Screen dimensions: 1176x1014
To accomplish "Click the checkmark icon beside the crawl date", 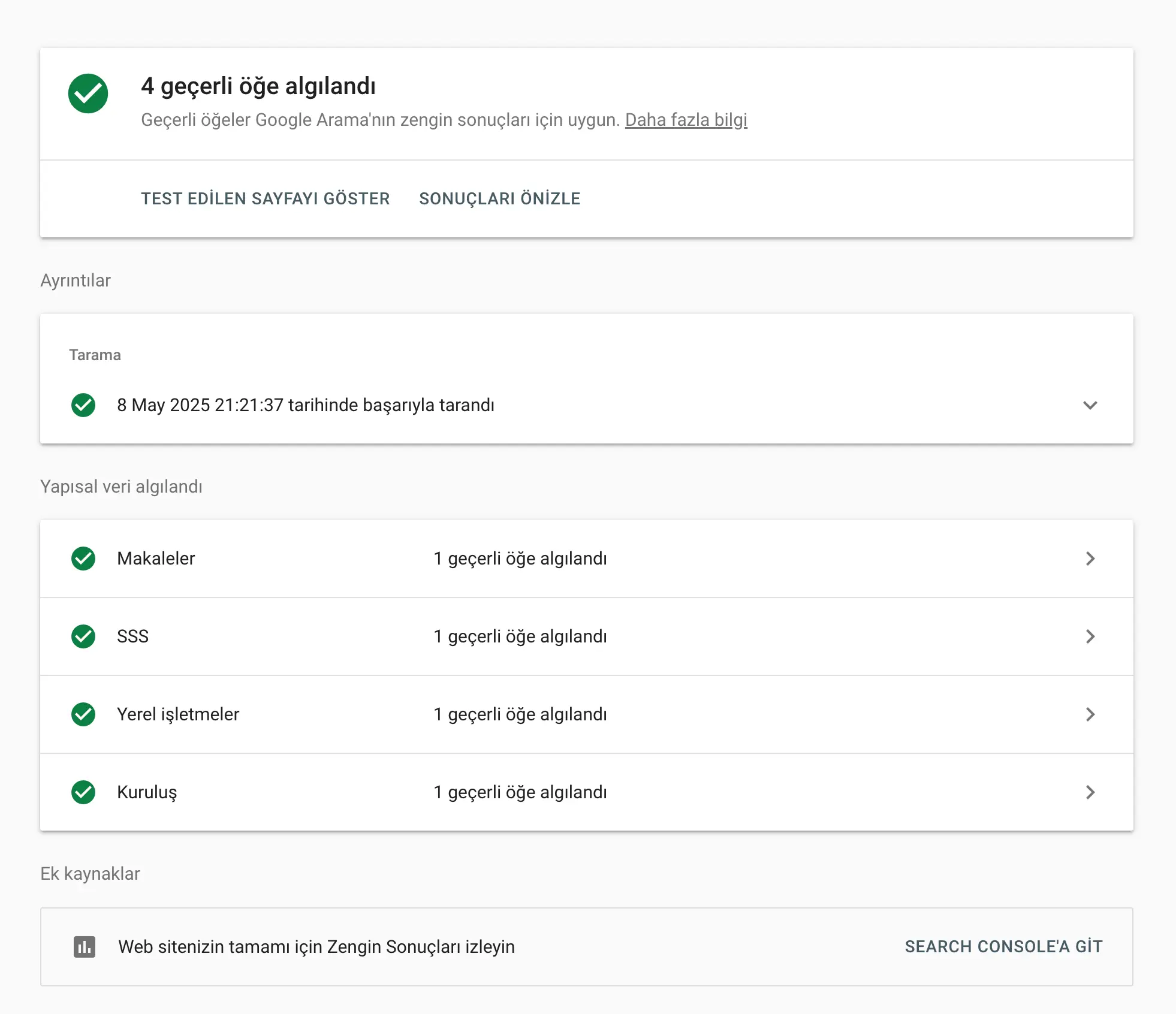I will click(83, 405).
